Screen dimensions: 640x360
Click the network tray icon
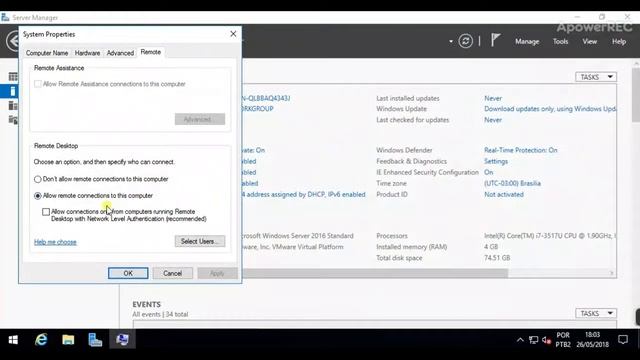533,340
